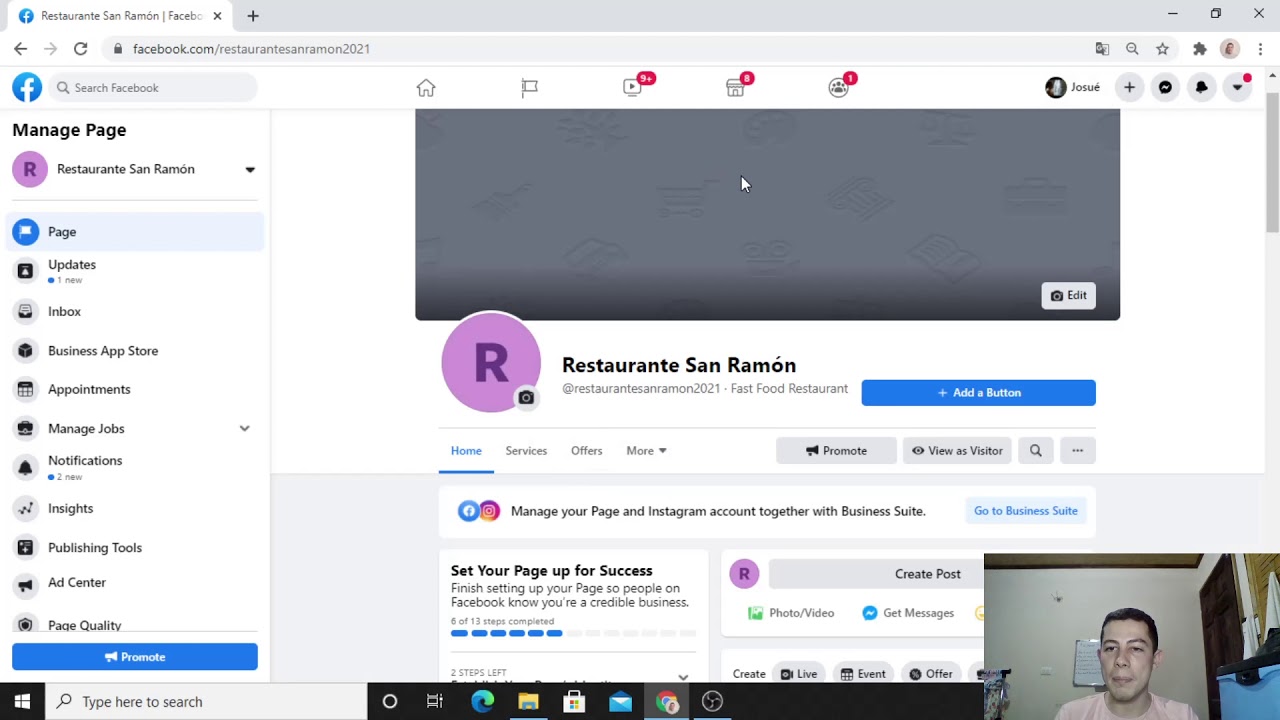Open Facebook Watch video icon
The image size is (1280, 720).
[x=633, y=88]
